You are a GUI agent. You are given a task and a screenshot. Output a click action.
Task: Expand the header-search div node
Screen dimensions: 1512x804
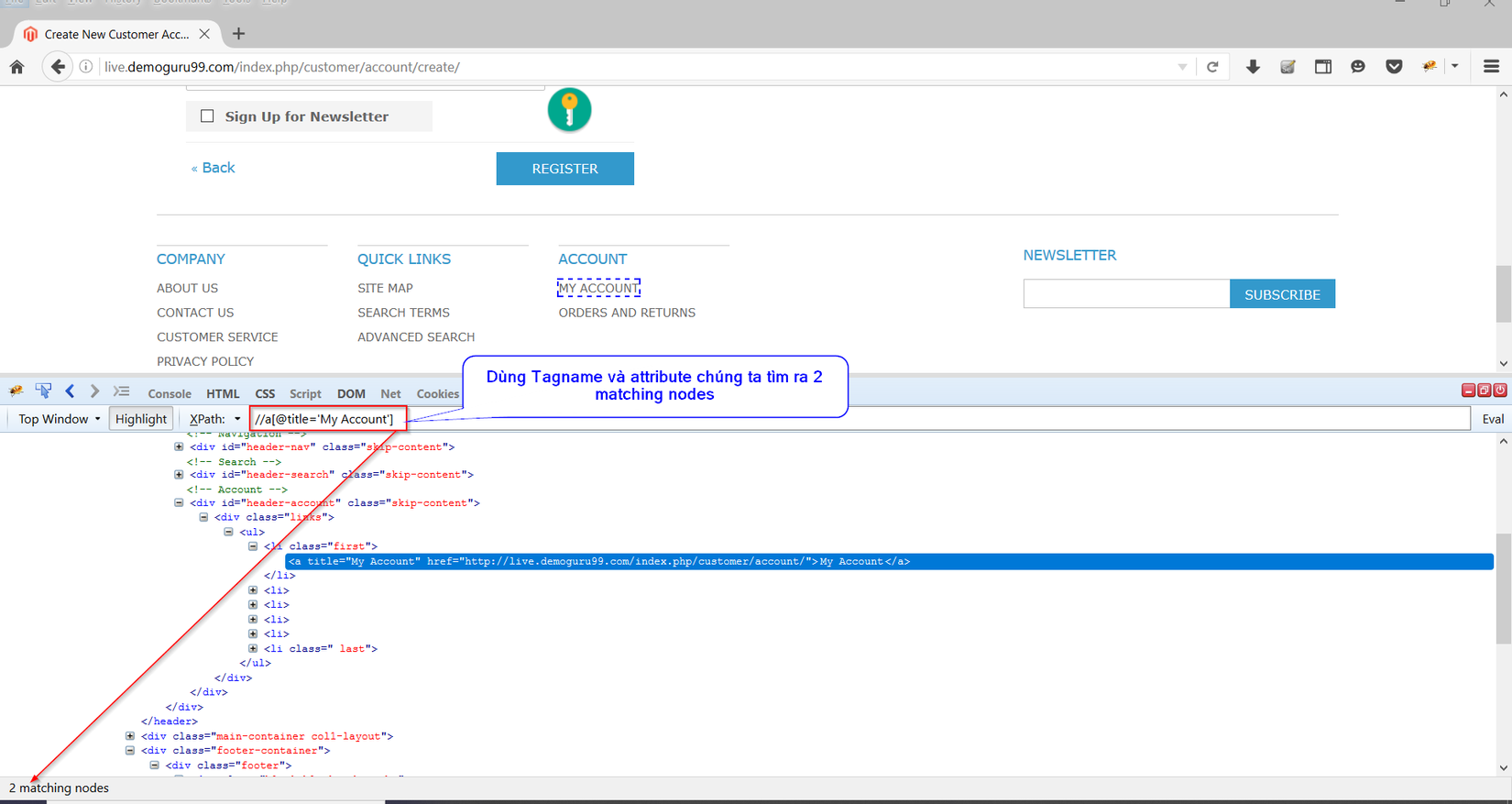click(179, 475)
